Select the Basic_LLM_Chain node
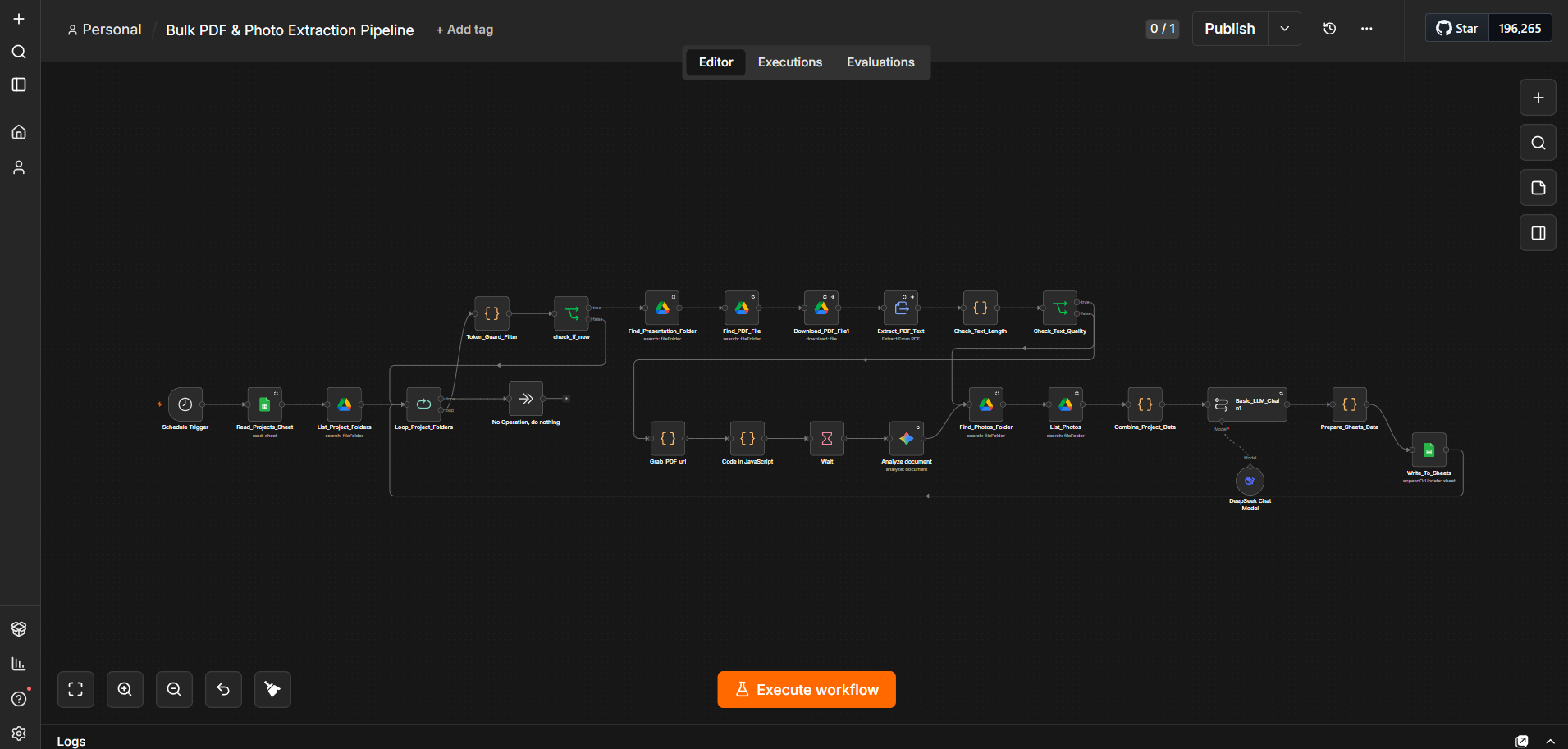Image resolution: width=1568 pixels, height=749 pixels. tap(1247, 404)
